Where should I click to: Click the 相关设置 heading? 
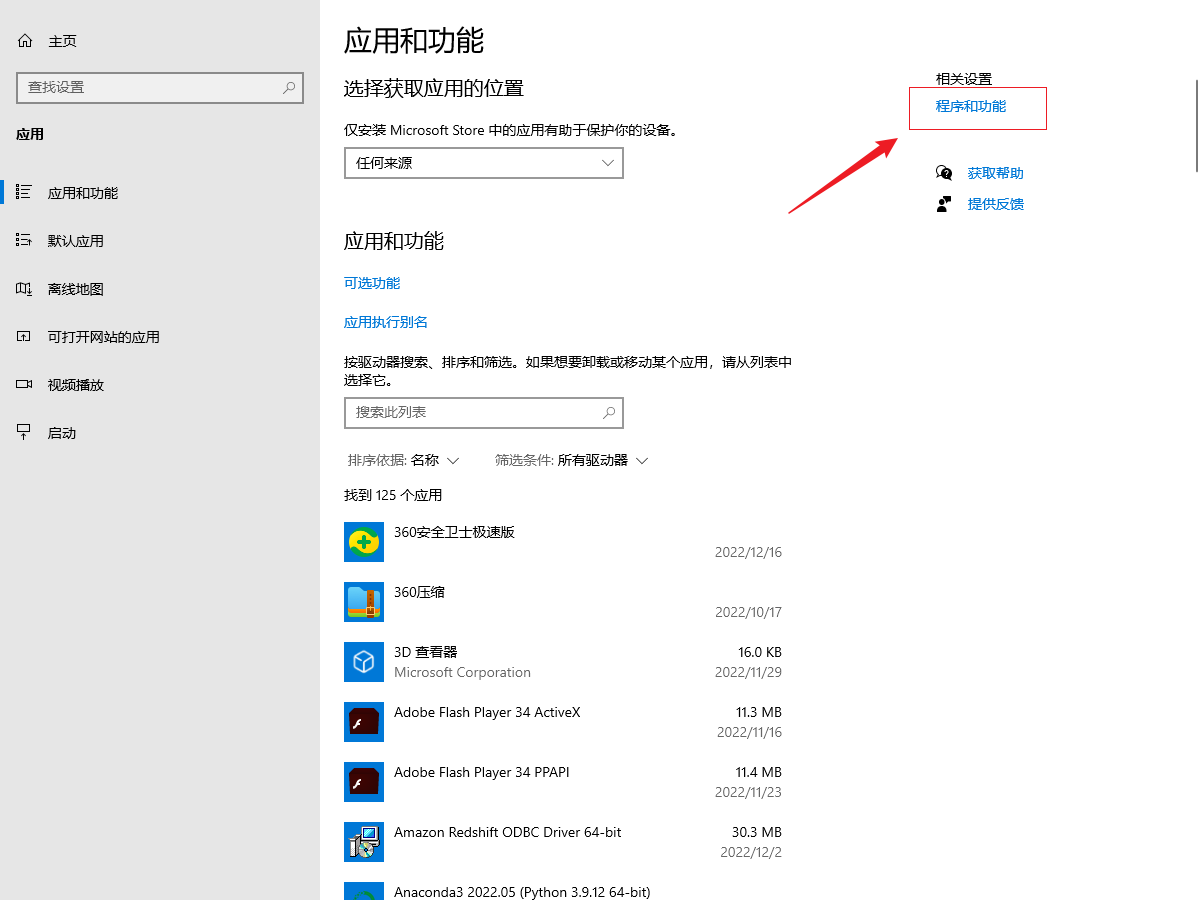click(x=964, y=79)
